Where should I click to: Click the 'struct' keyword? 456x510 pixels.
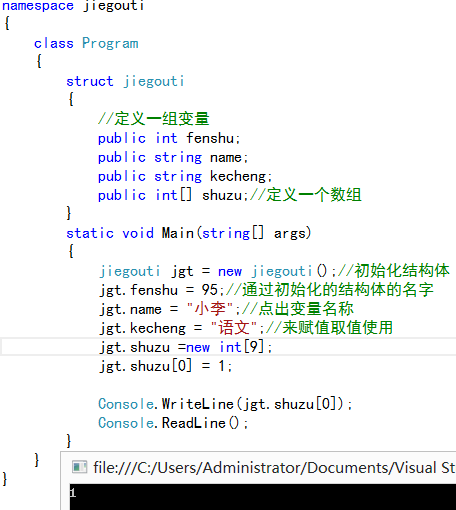(x=90, y=81)
